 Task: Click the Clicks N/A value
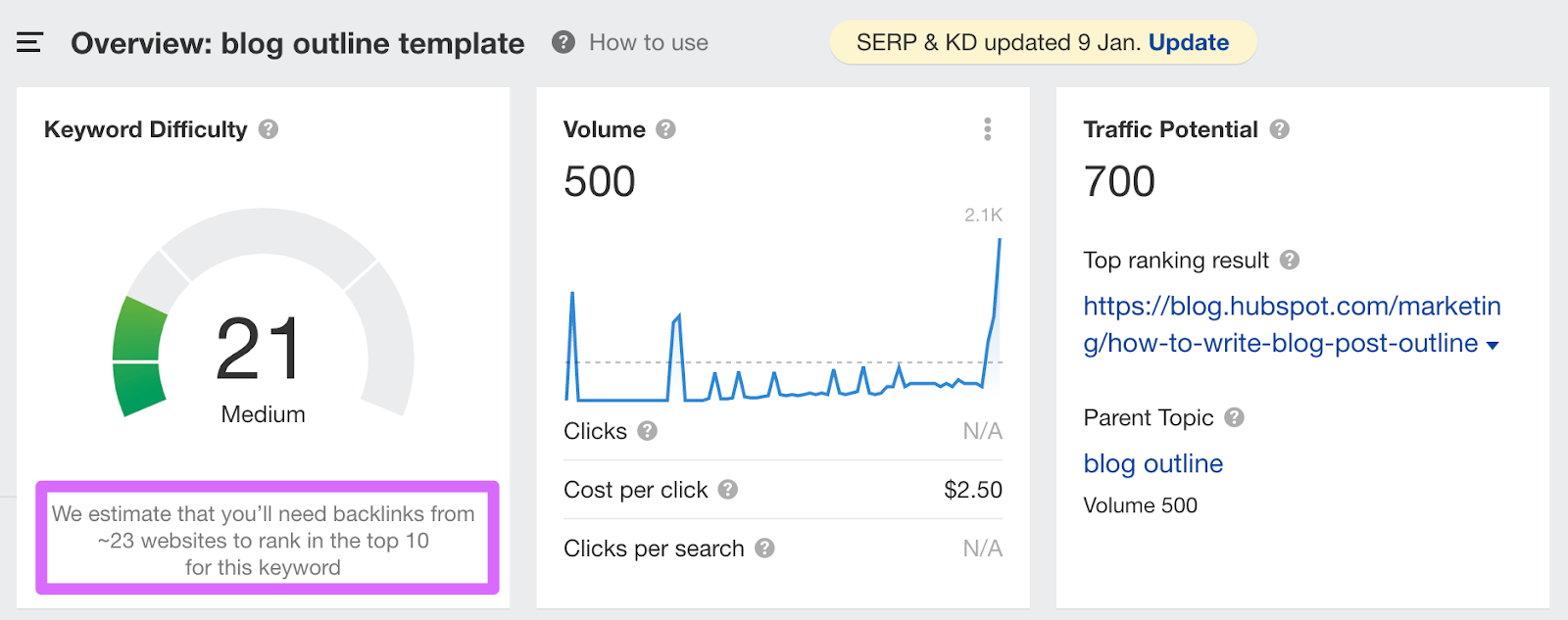[x=983, y=431]
